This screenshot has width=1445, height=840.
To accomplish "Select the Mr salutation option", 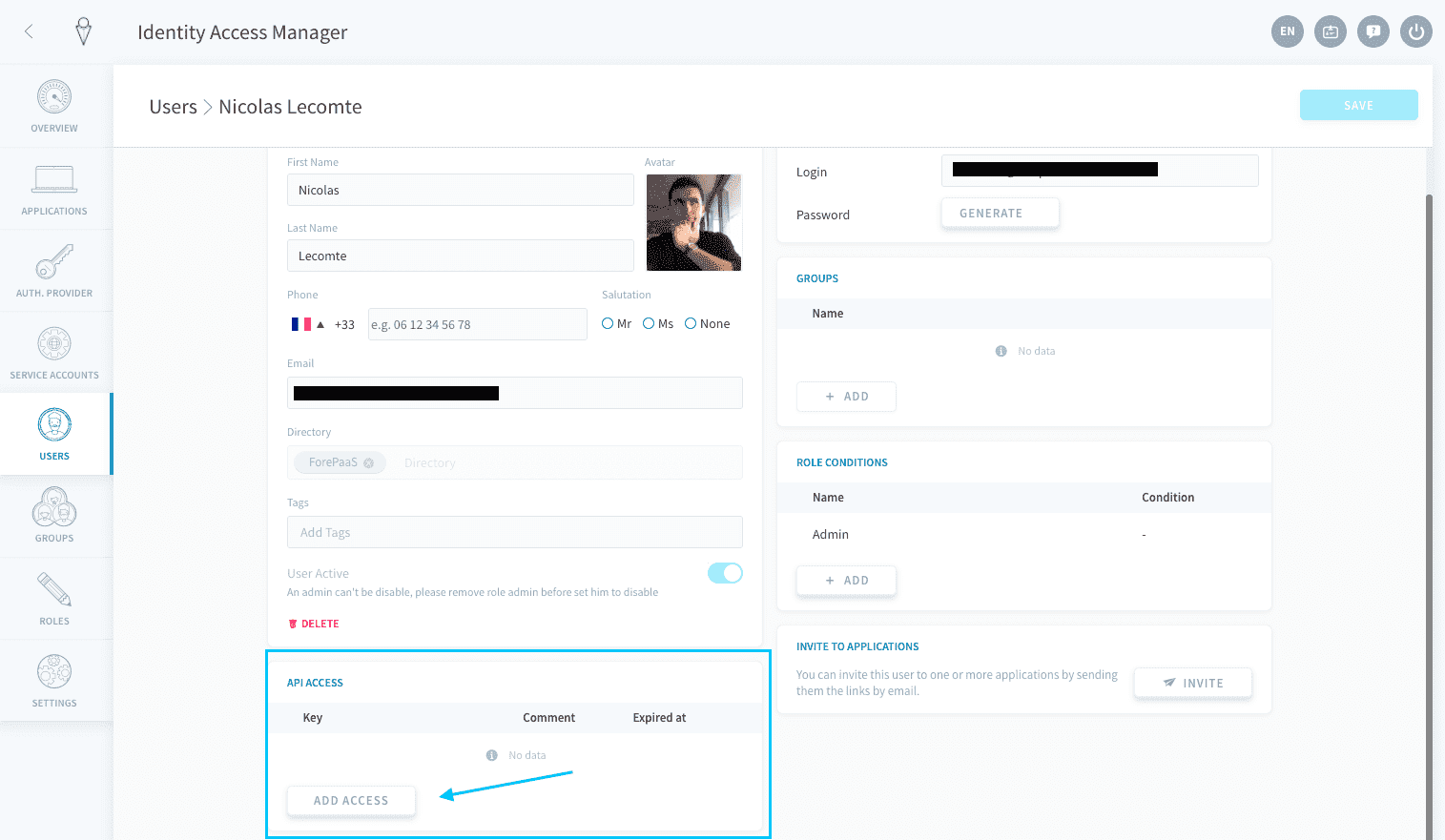I will 608,323.
